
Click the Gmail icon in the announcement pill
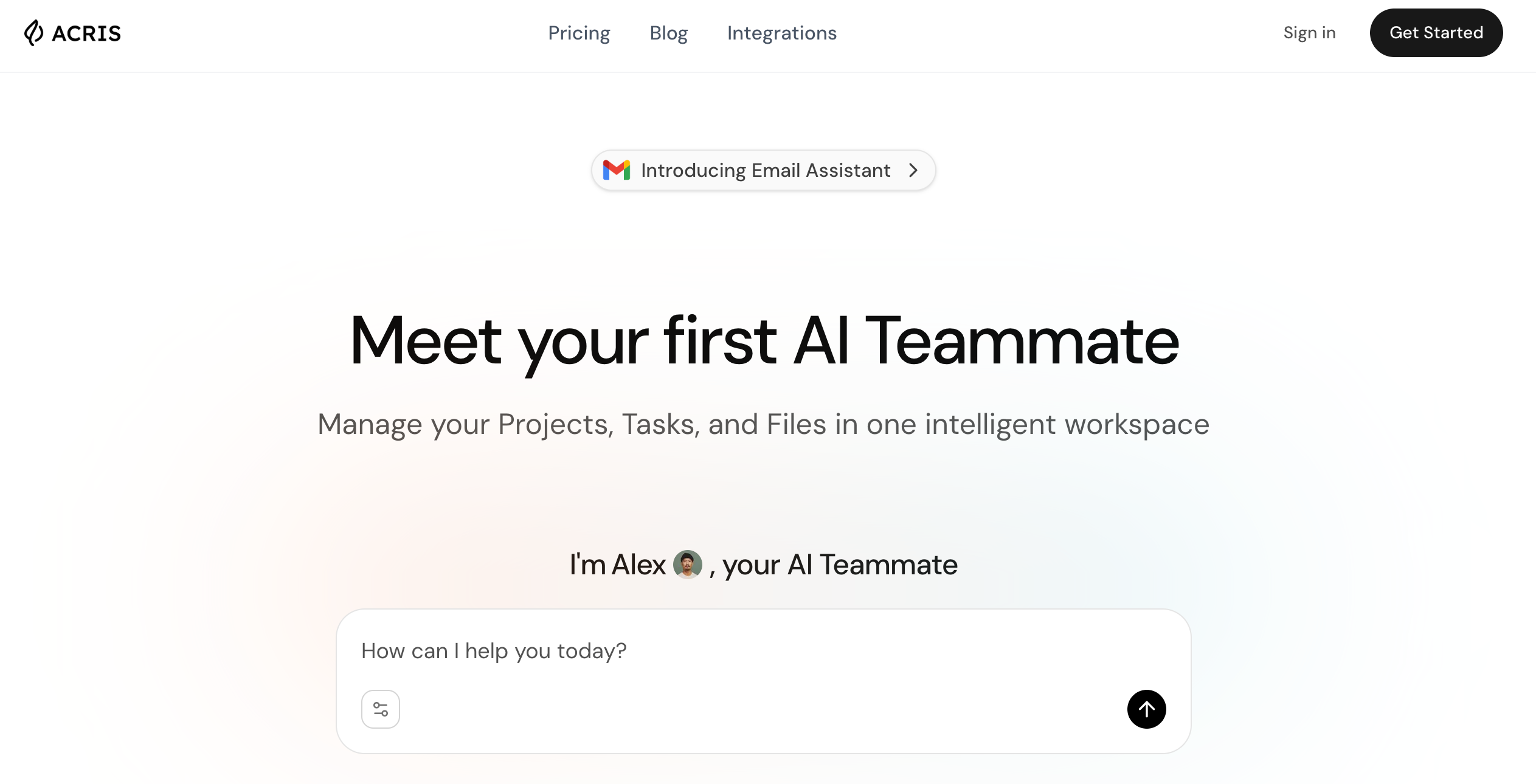[x=616, y=170]
